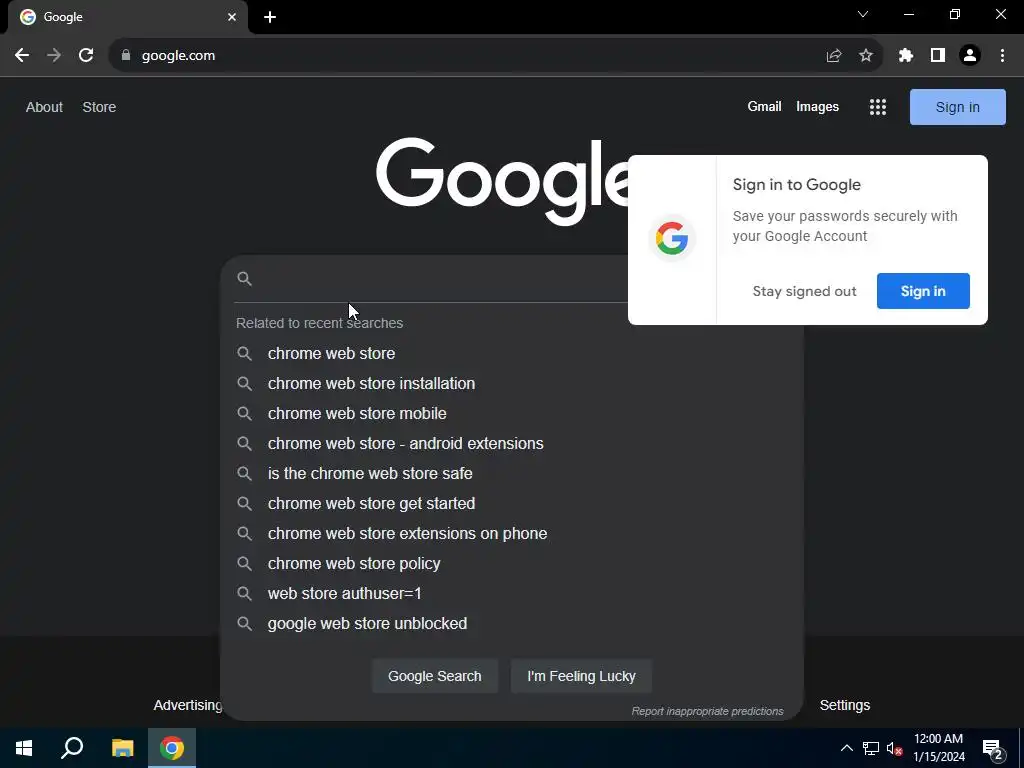Click I'm Feeling Lucky
This screenshot has height=768, width=1024.
pyautogui.click(x=581, y=676)
